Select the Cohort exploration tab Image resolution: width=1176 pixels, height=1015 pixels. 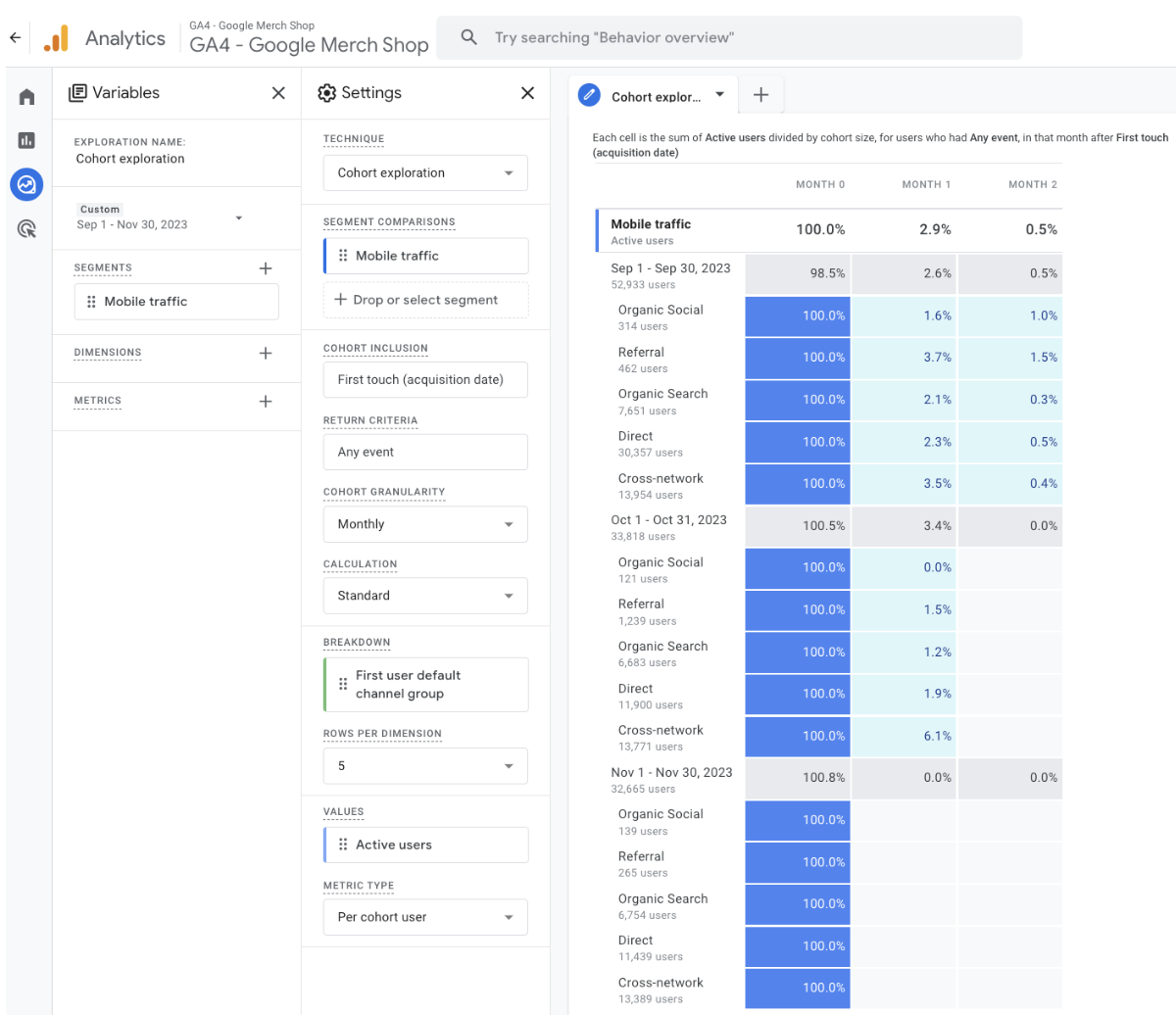(656, 97)
